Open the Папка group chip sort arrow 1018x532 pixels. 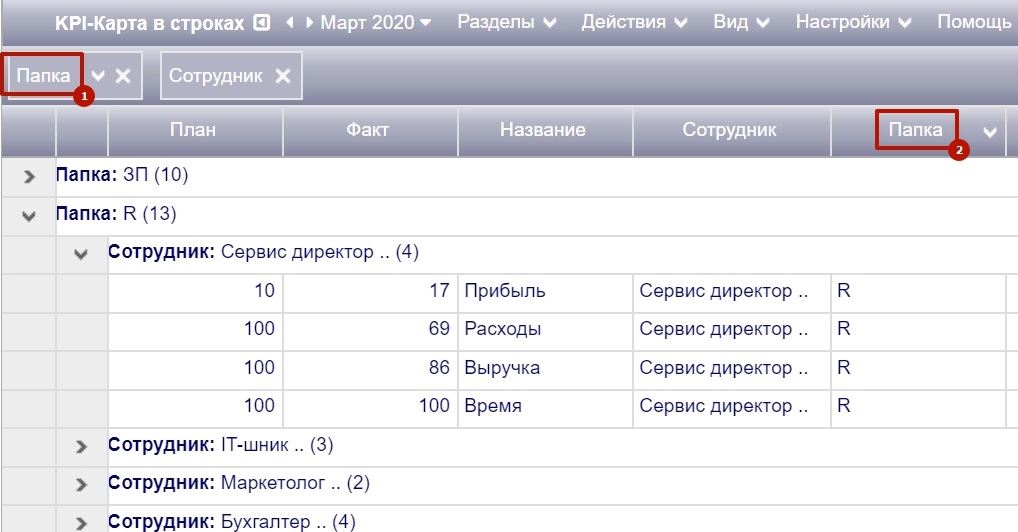click(x=98, y=76)
